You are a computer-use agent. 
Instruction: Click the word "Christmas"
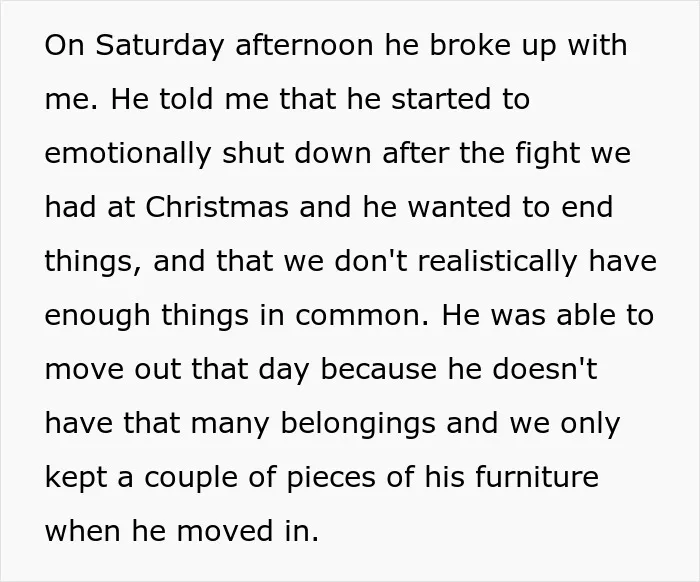click(x=217, y=207)
